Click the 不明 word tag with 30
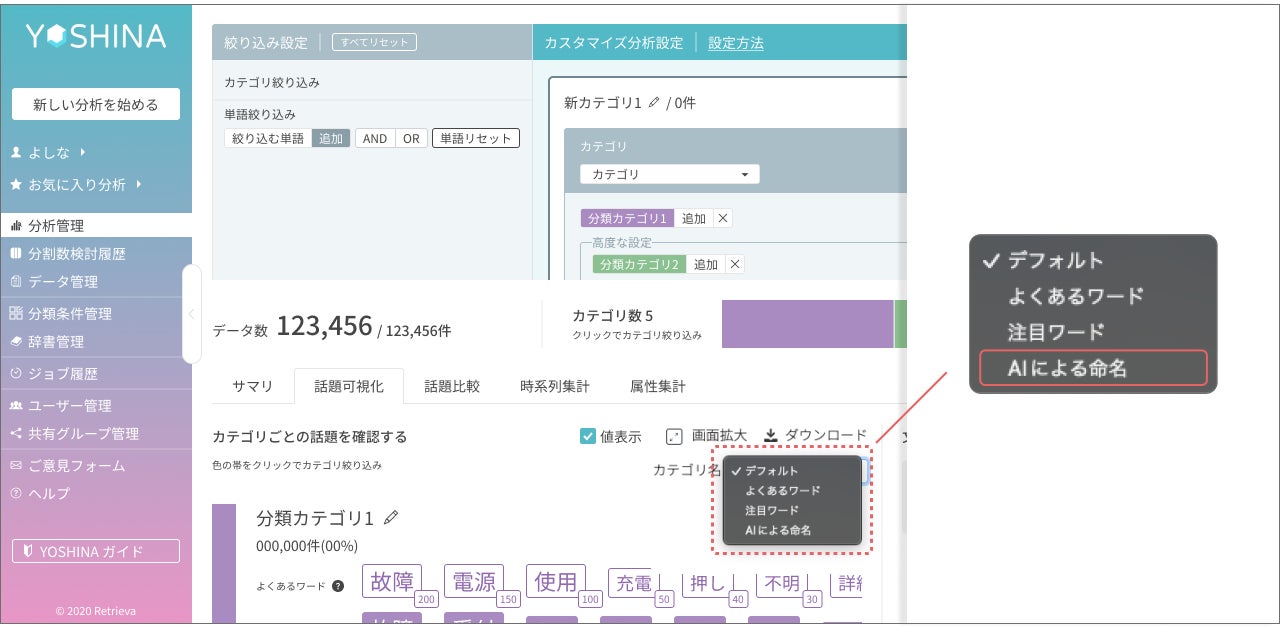 [x=783, y=584]
